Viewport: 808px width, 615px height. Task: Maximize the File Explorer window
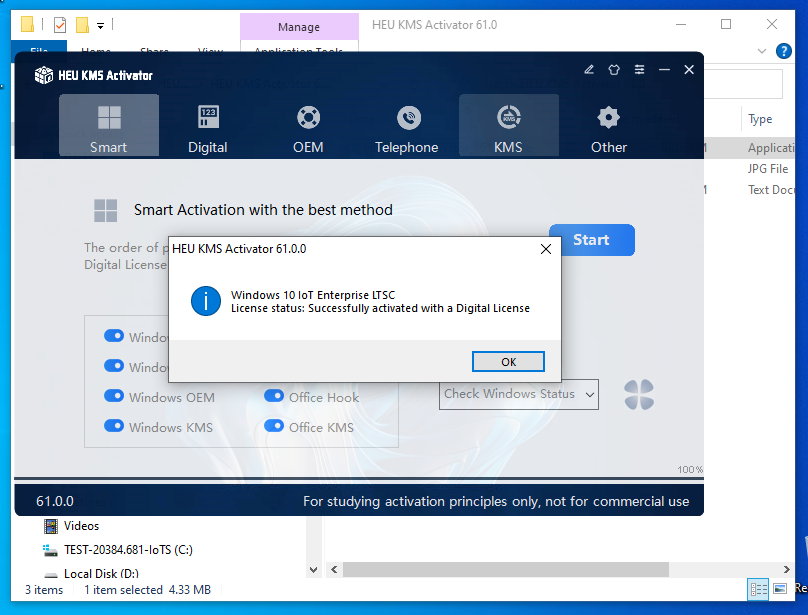726,24
